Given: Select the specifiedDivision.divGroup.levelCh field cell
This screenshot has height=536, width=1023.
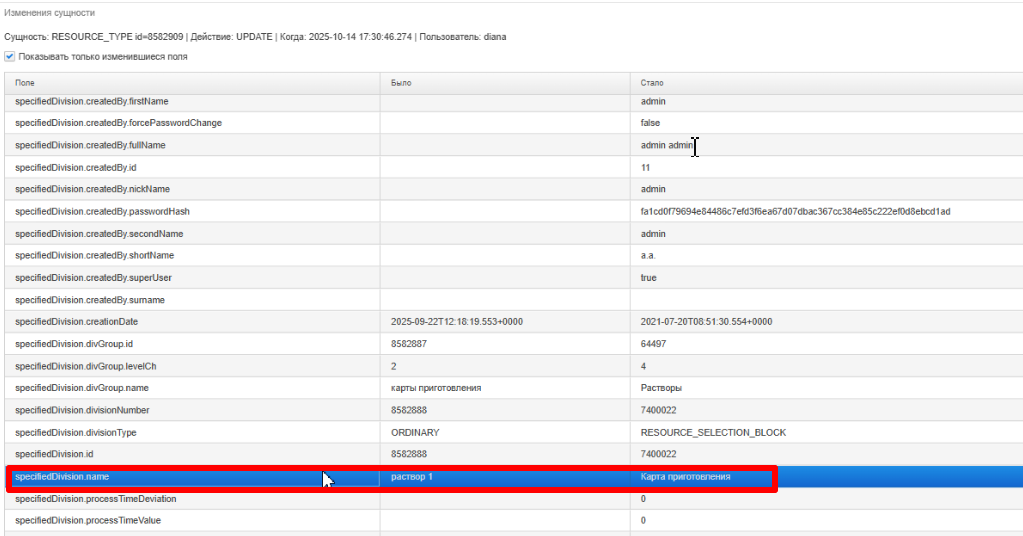Looking at the screenshot, I should click(x=192, y=366).
